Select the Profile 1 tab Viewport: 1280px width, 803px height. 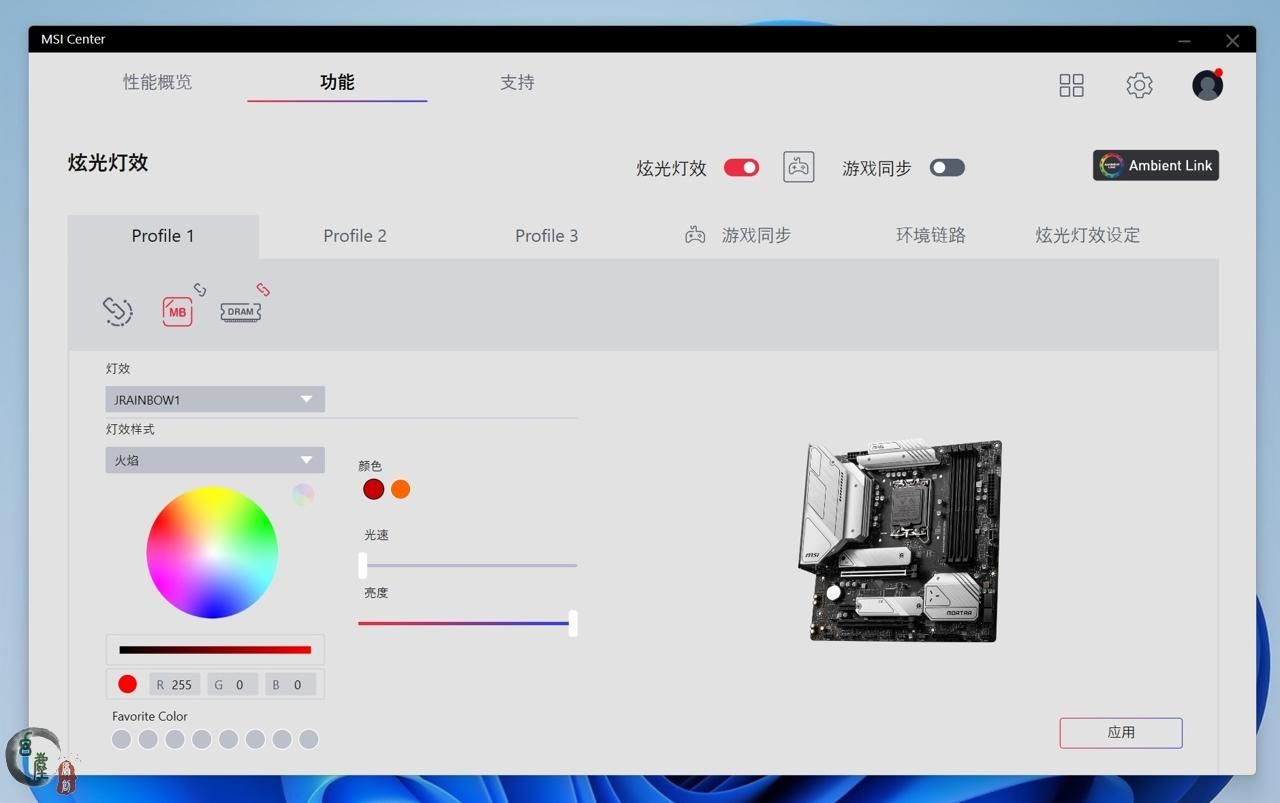163,236
